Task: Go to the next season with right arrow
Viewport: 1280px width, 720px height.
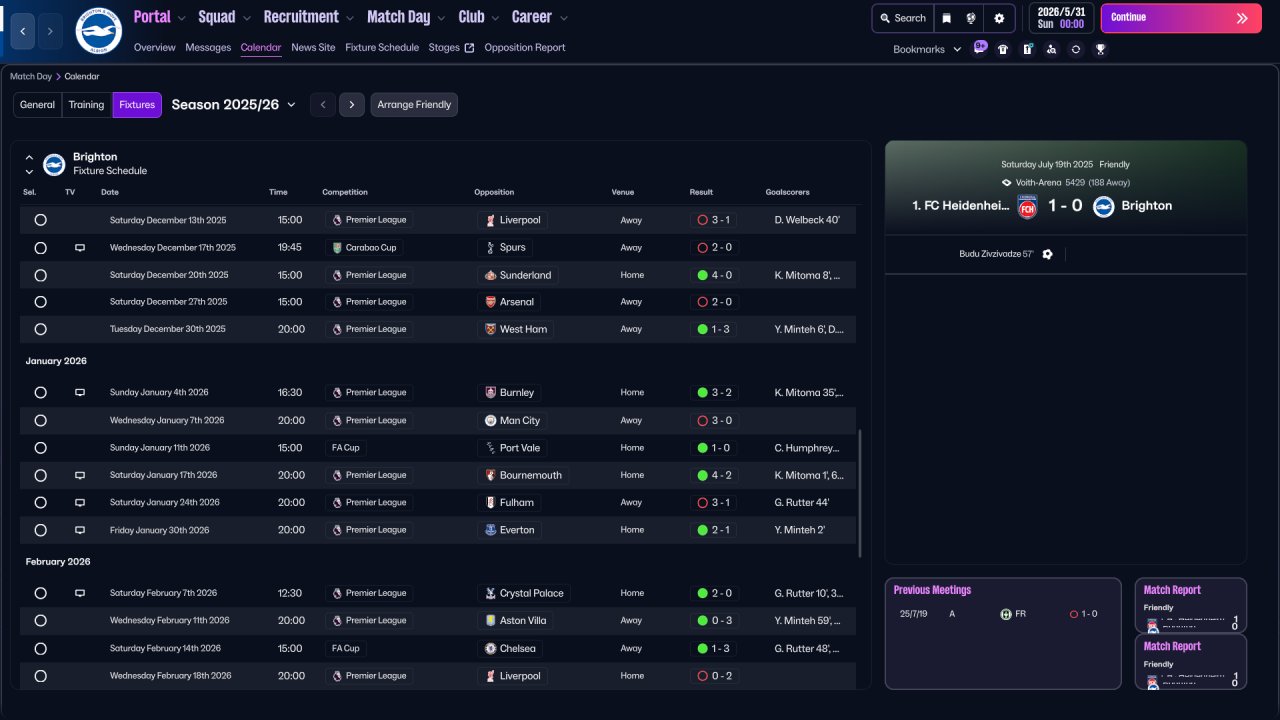Action: pyautogui.click(x=351, y=105)
